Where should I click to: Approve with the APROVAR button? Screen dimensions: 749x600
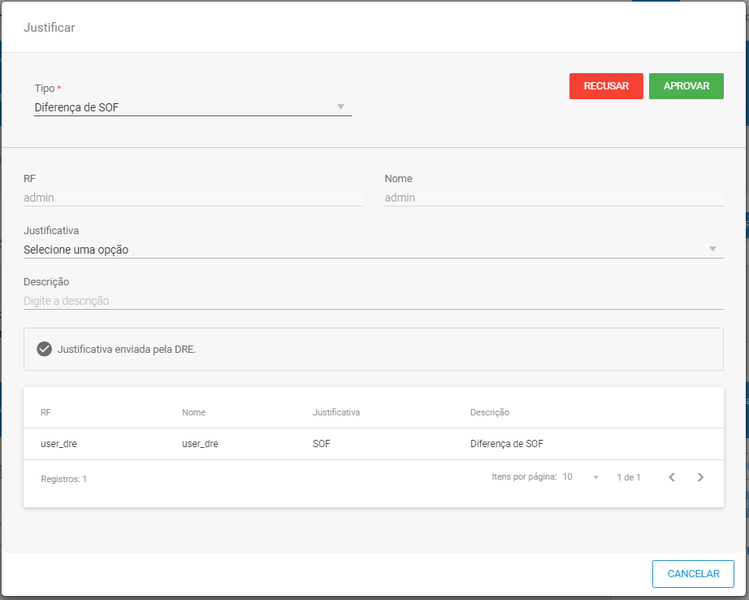(x=686, y=86)
